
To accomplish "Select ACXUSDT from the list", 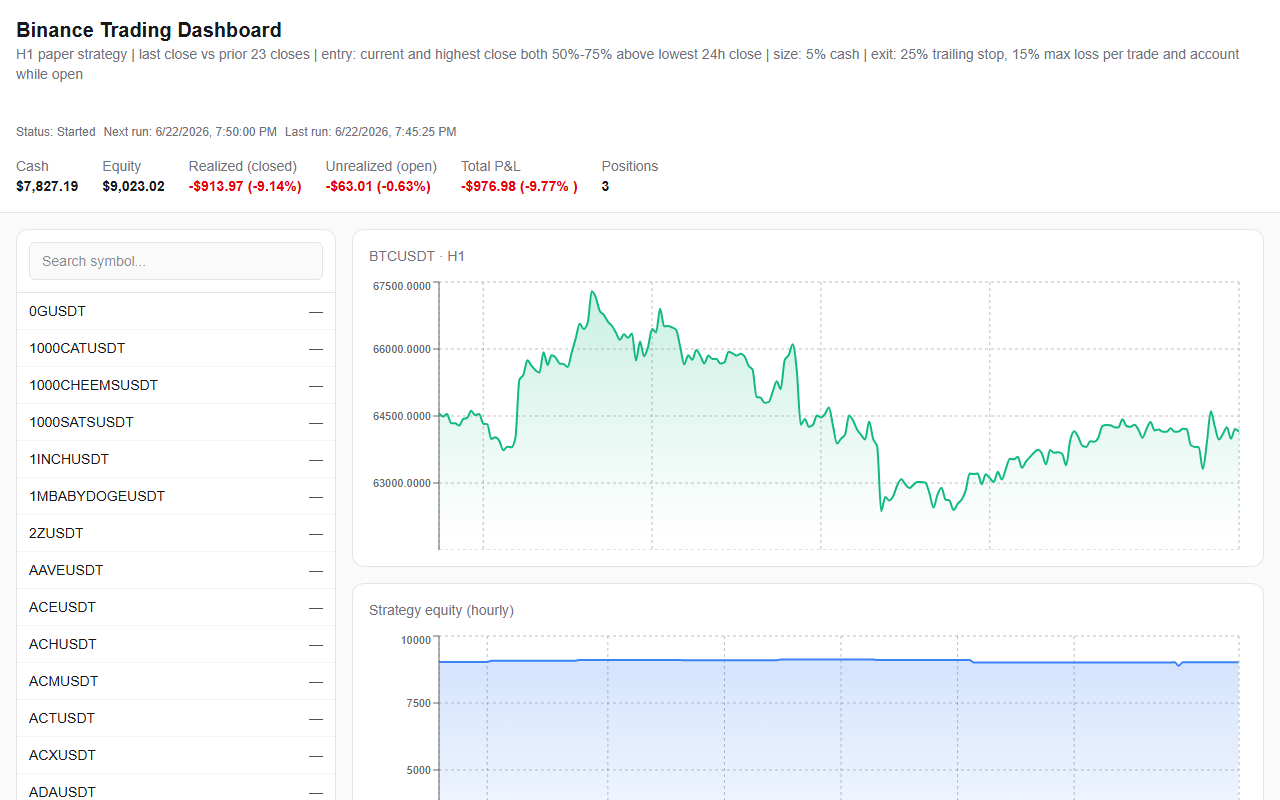I will 176,756.
